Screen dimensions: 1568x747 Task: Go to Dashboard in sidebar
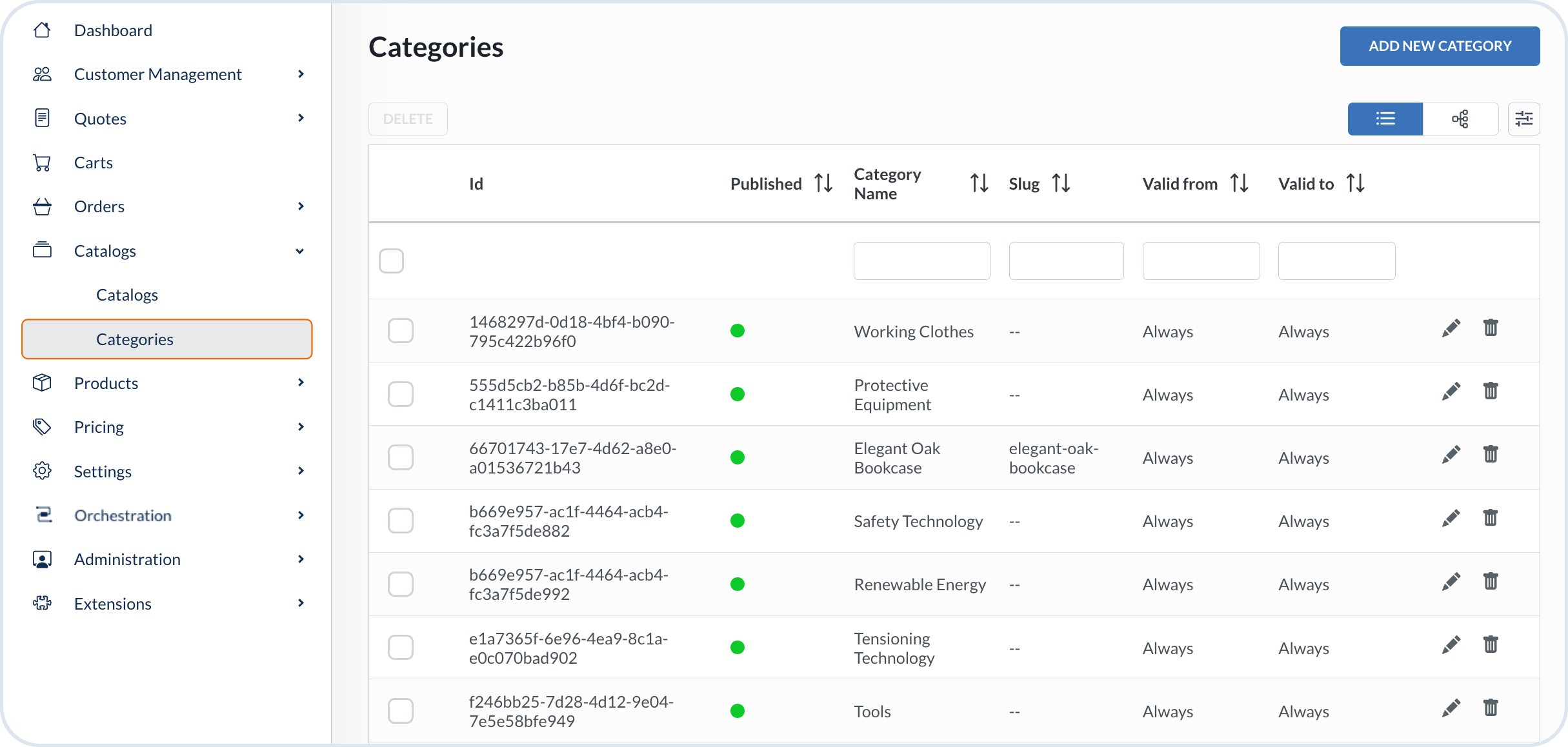point(113,30)
